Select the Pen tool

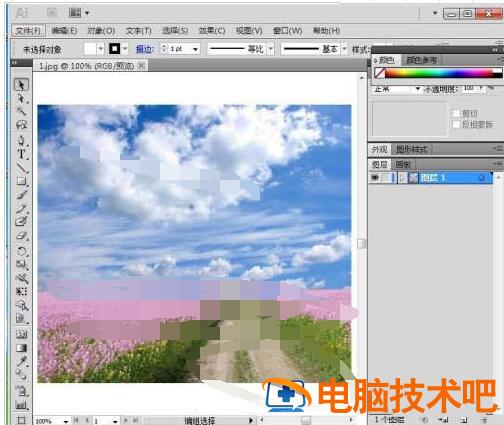point(21,140)
